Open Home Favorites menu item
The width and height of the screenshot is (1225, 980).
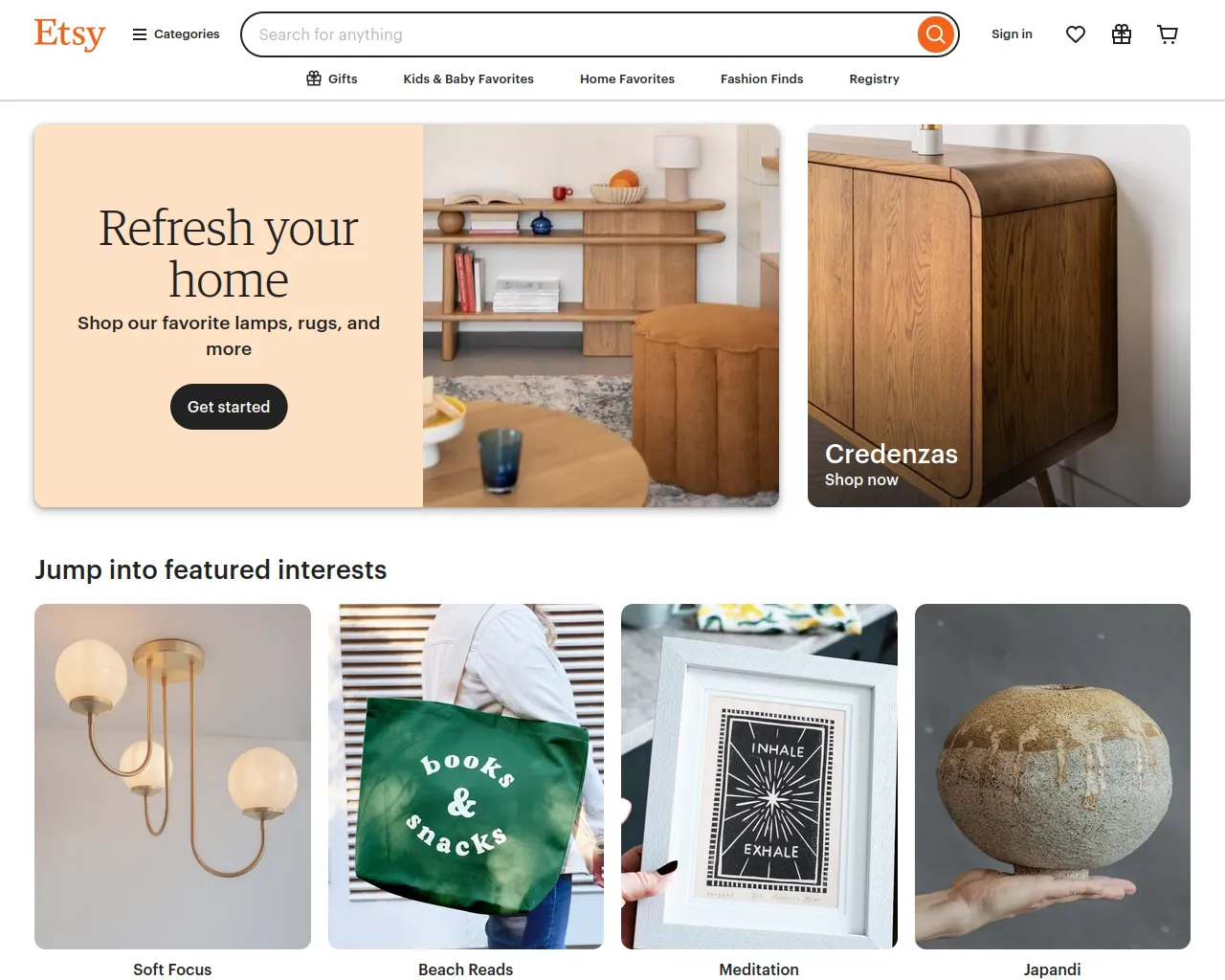(627, 78)
